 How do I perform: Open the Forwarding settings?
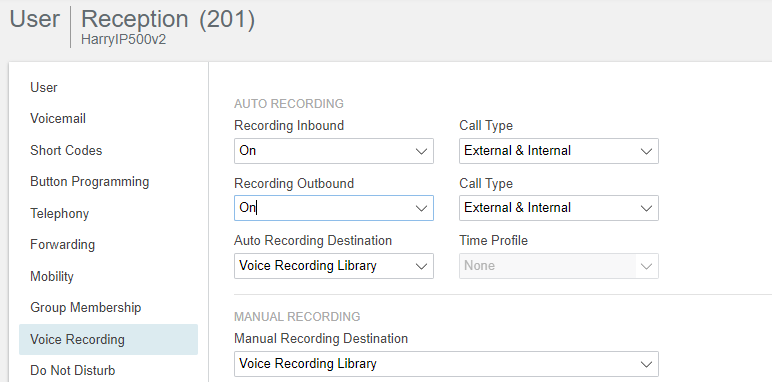(x=63, y=245)
